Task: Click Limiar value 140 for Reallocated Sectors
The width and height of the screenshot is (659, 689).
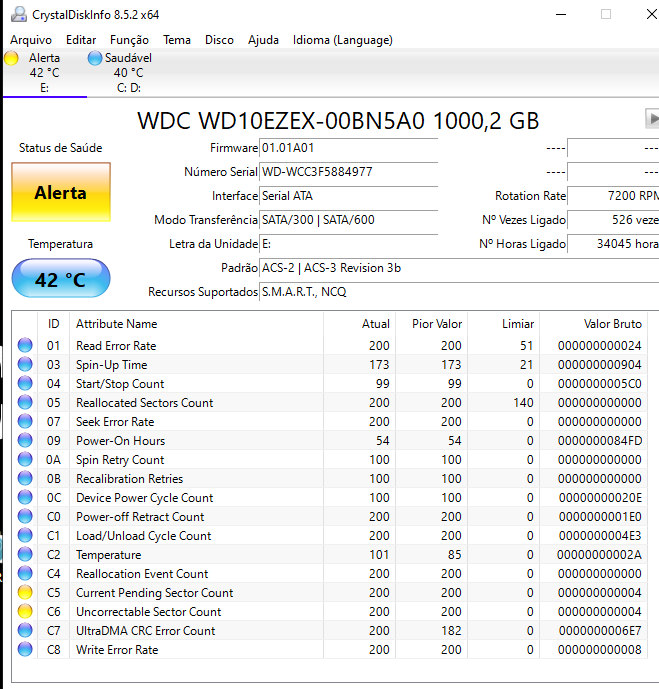Action: click(x=523, y=403)
